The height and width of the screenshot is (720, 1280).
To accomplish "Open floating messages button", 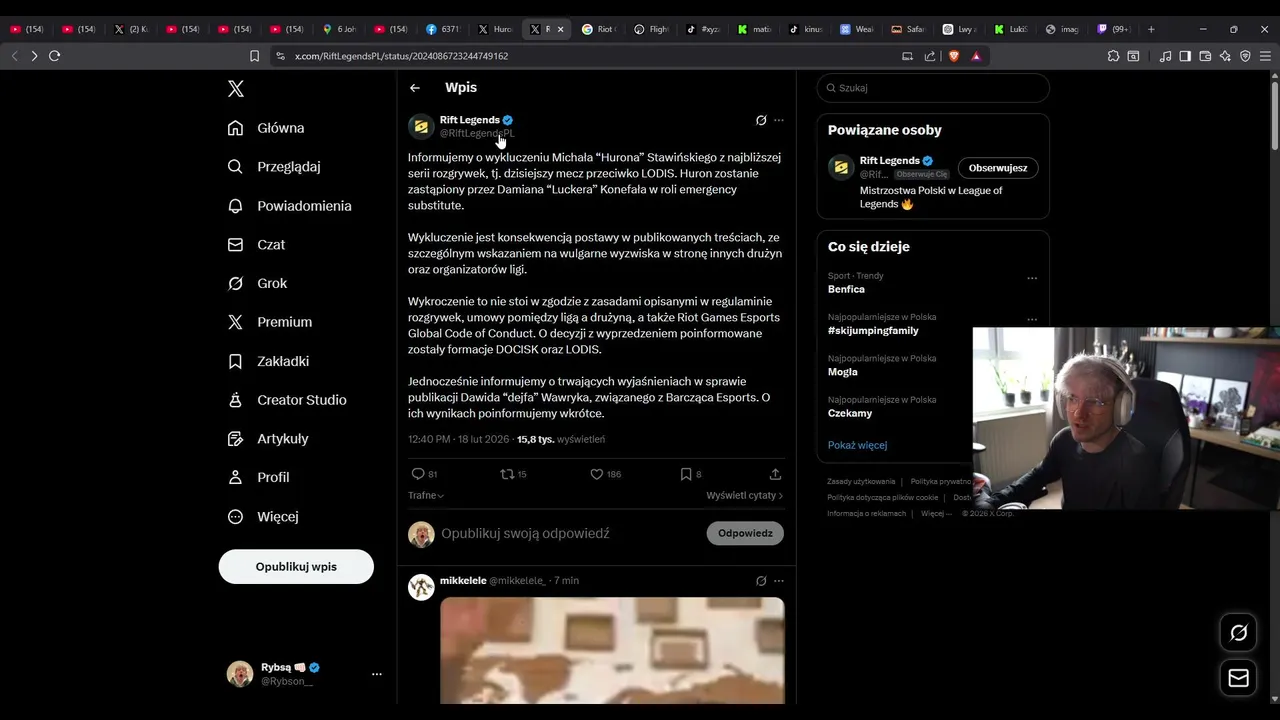I will [x=1238, y=678].
